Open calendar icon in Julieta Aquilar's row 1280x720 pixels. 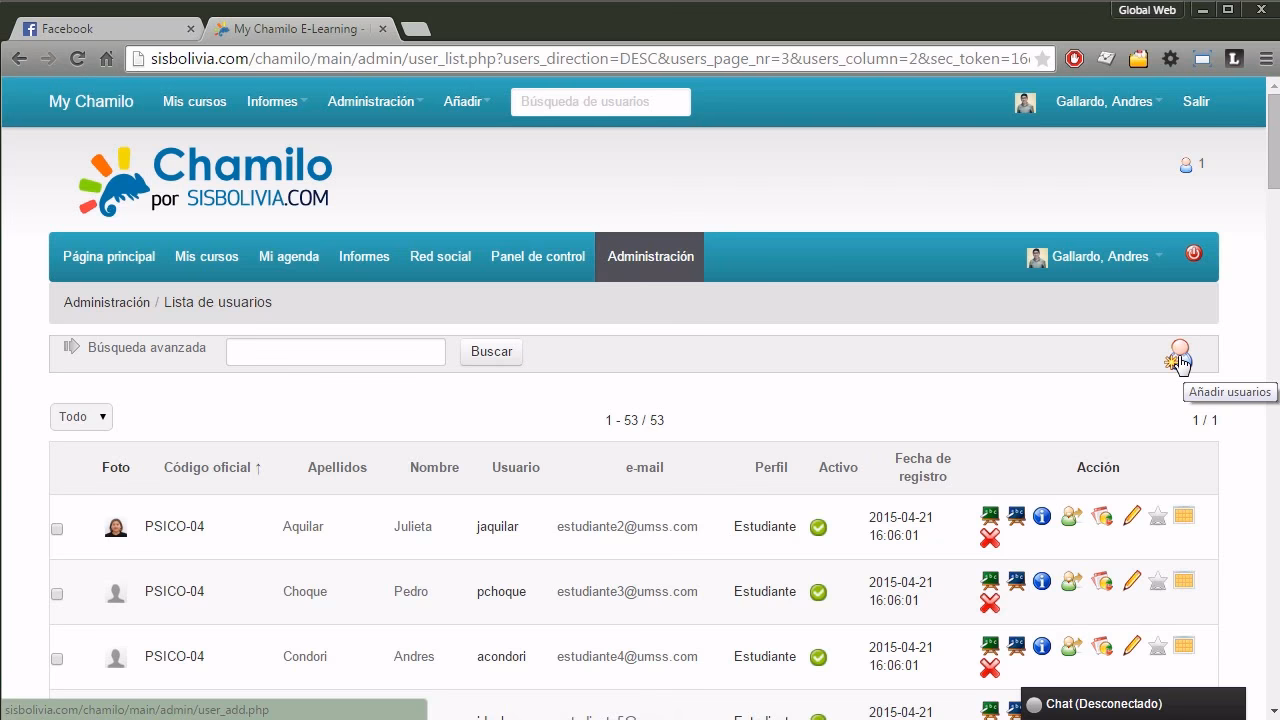(1184, 516)
